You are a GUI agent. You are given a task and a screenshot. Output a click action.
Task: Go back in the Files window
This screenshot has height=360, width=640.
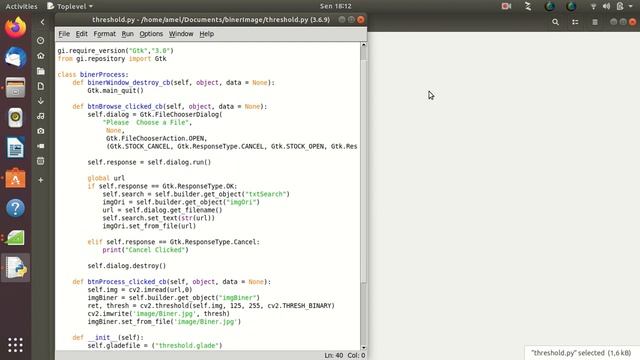click(x=42, y=22)
